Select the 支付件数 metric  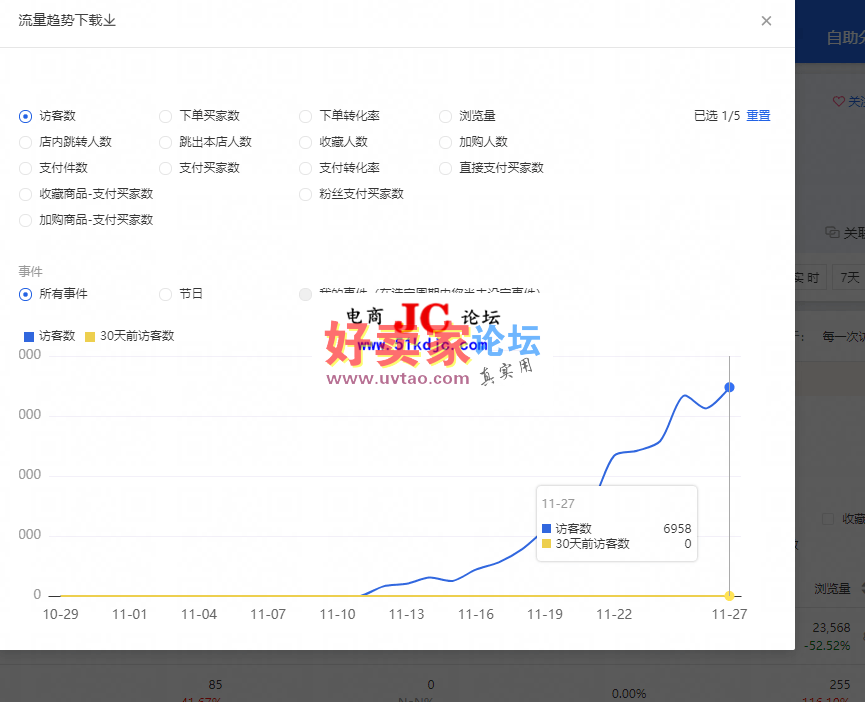point(26,168)
